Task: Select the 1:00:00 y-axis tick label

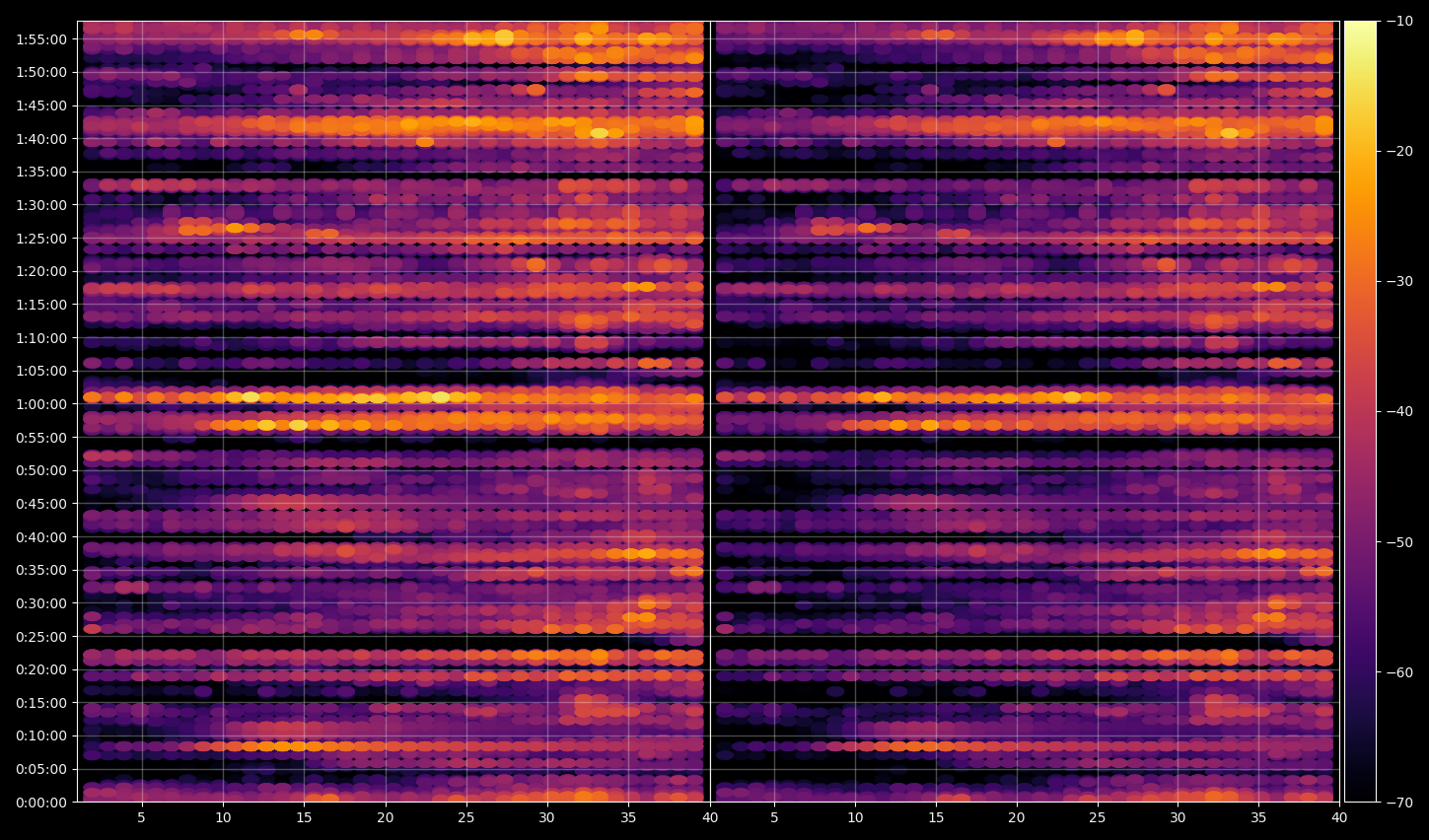Action: tap(41, 404)
